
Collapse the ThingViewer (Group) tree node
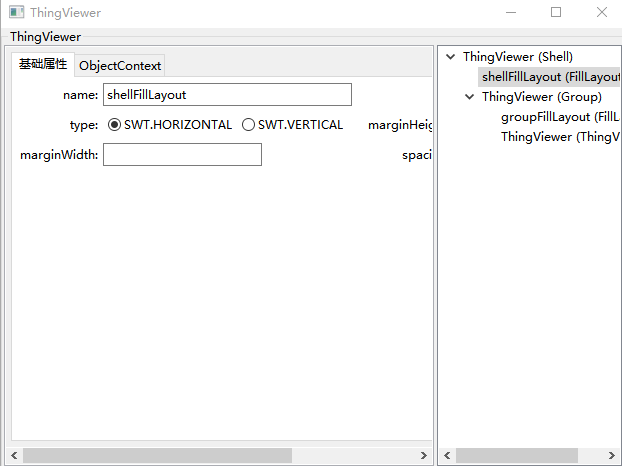pos(469,97)
